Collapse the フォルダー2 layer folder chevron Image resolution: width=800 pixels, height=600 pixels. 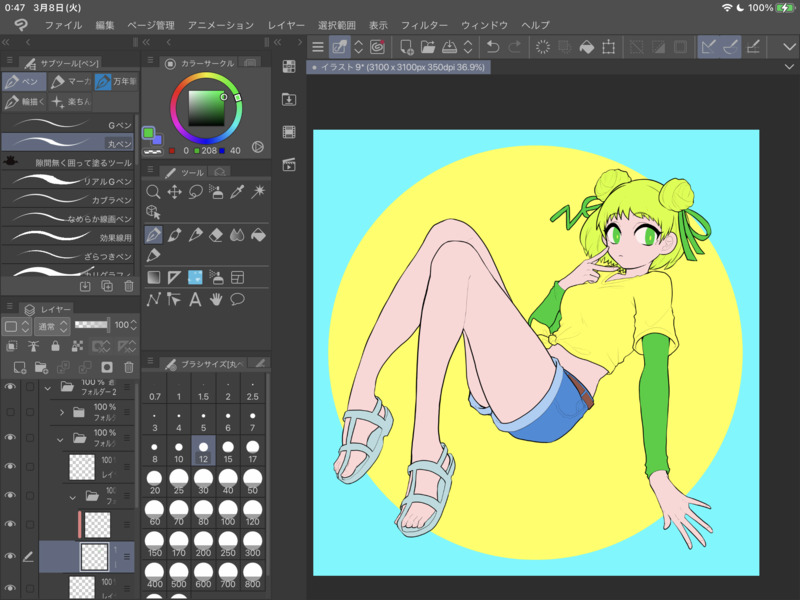(x=47, y=386)
